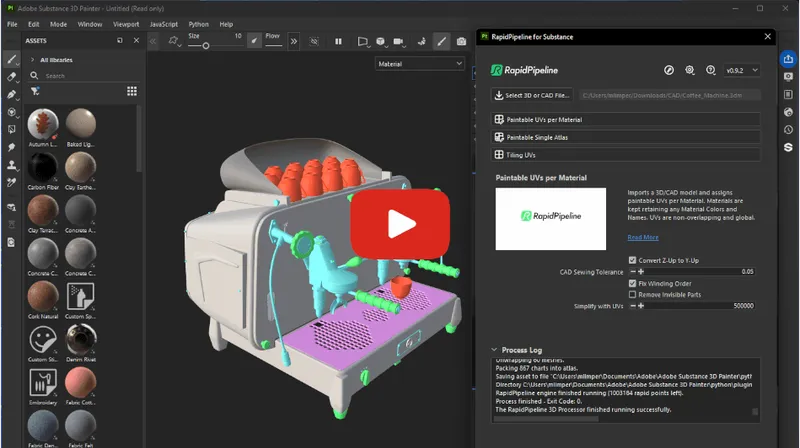
Task: Select the Polygon Fill tool
Action: [x=11, y=112]
